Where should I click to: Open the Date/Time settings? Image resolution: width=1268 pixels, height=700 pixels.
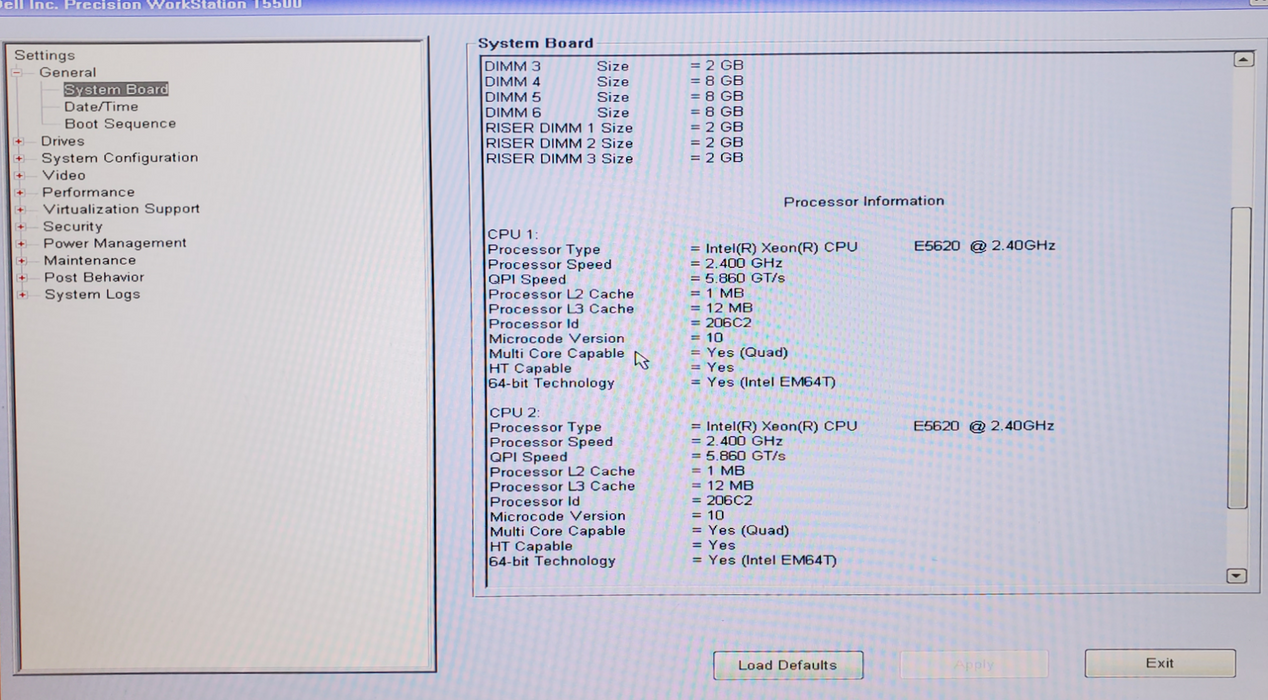pyautogui.click(x=101, y=106)
